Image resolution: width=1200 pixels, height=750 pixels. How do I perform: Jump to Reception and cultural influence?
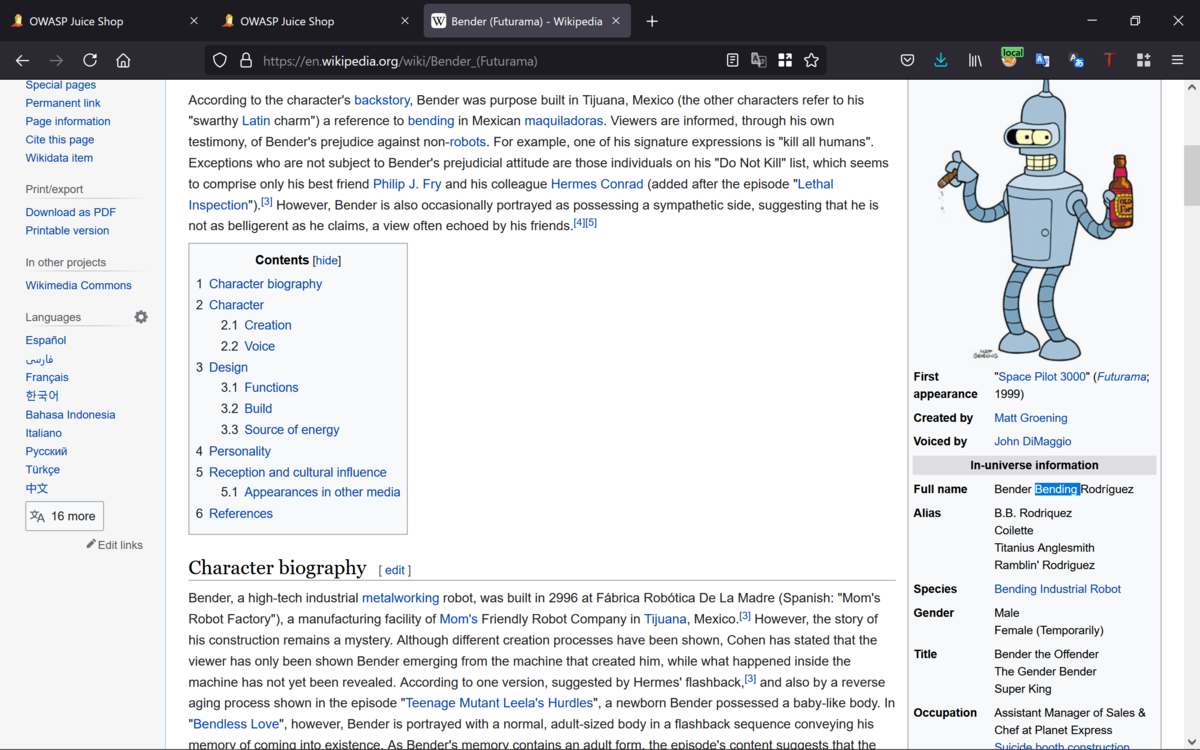297,472
